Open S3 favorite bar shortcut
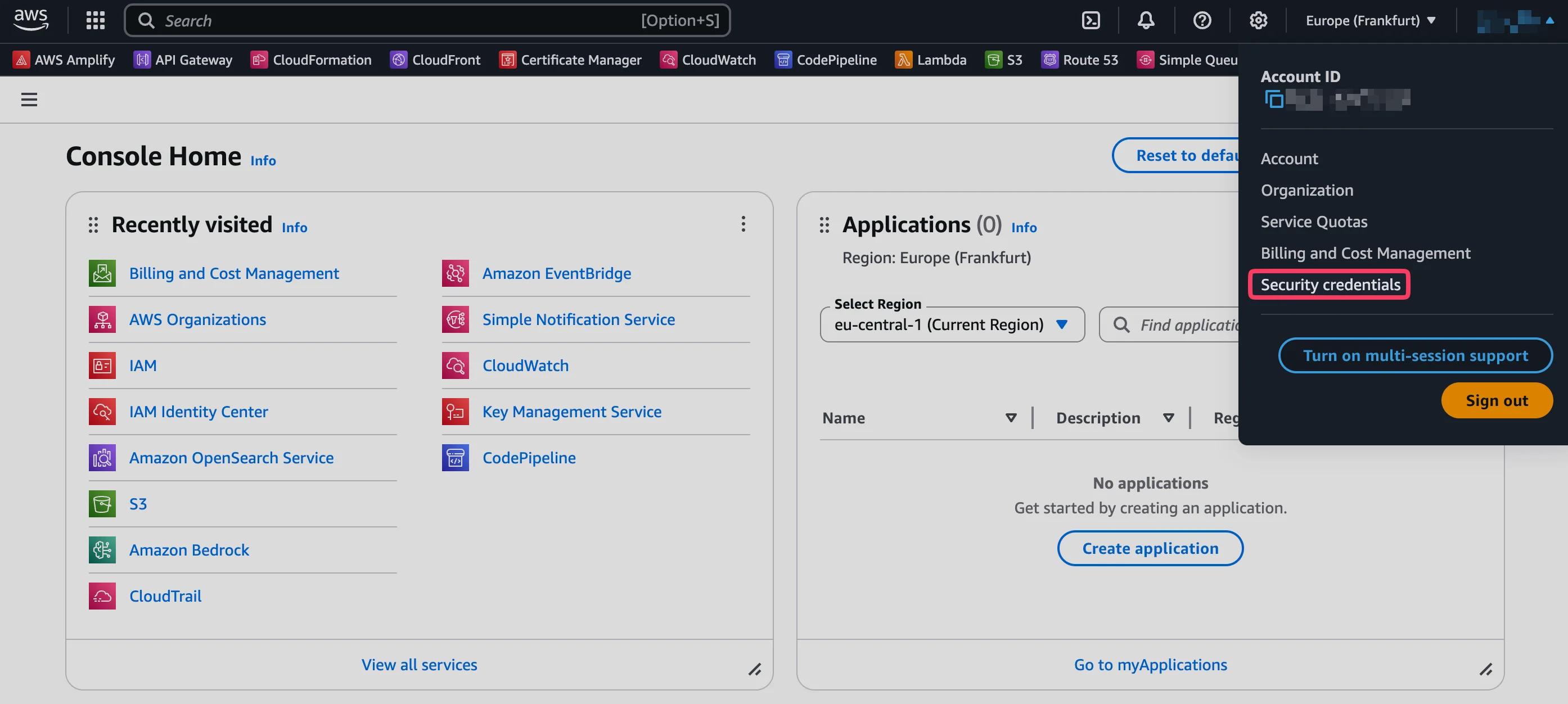This screenshot has height=704, width=1568. pyautogui.click(x=1004, y=60)
